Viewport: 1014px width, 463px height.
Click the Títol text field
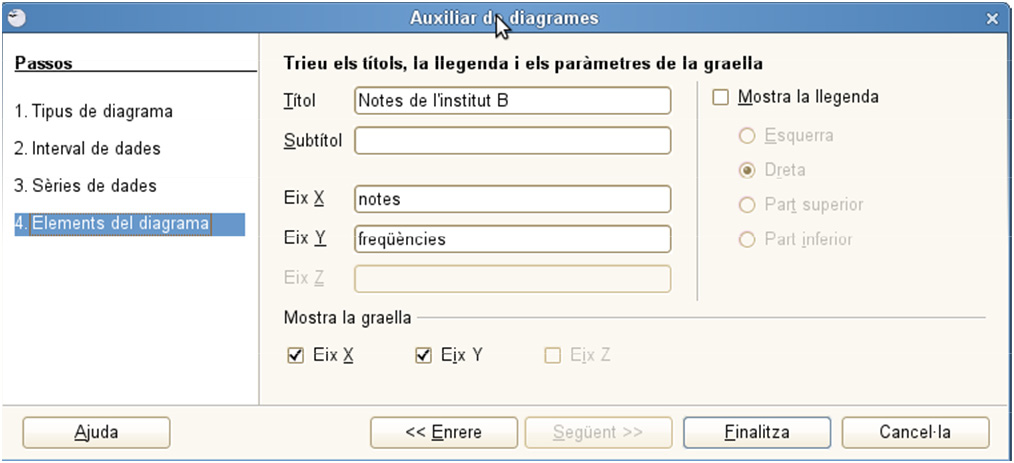513,101
